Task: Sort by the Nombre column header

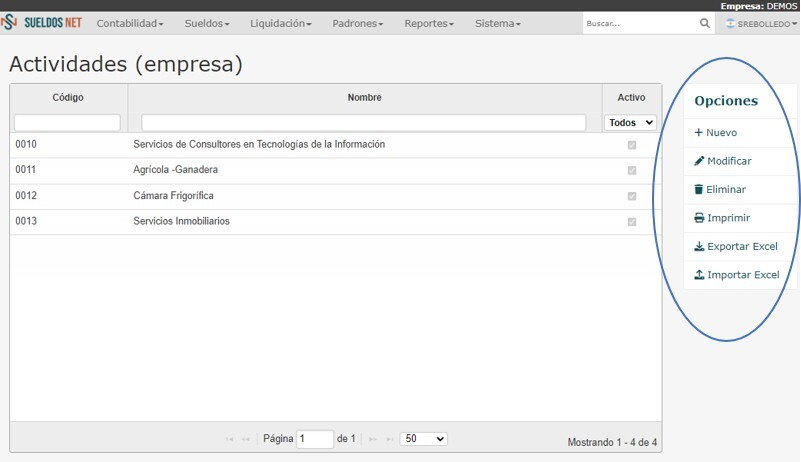Action: coord(365,97)
